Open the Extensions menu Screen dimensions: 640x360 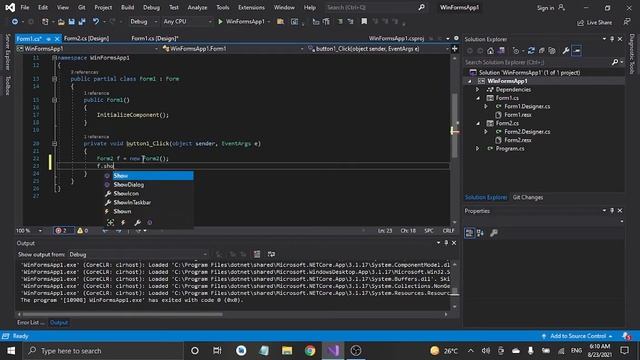coord(251,7)
